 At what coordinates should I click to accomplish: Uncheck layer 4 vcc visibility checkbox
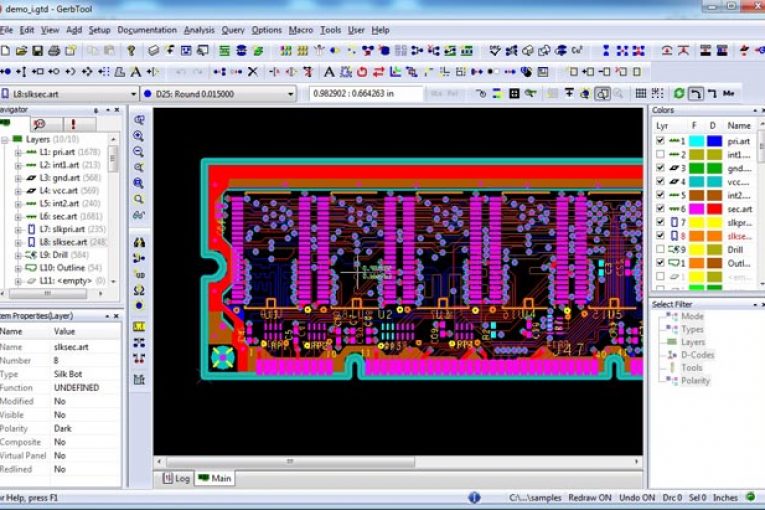pos(660,181)
